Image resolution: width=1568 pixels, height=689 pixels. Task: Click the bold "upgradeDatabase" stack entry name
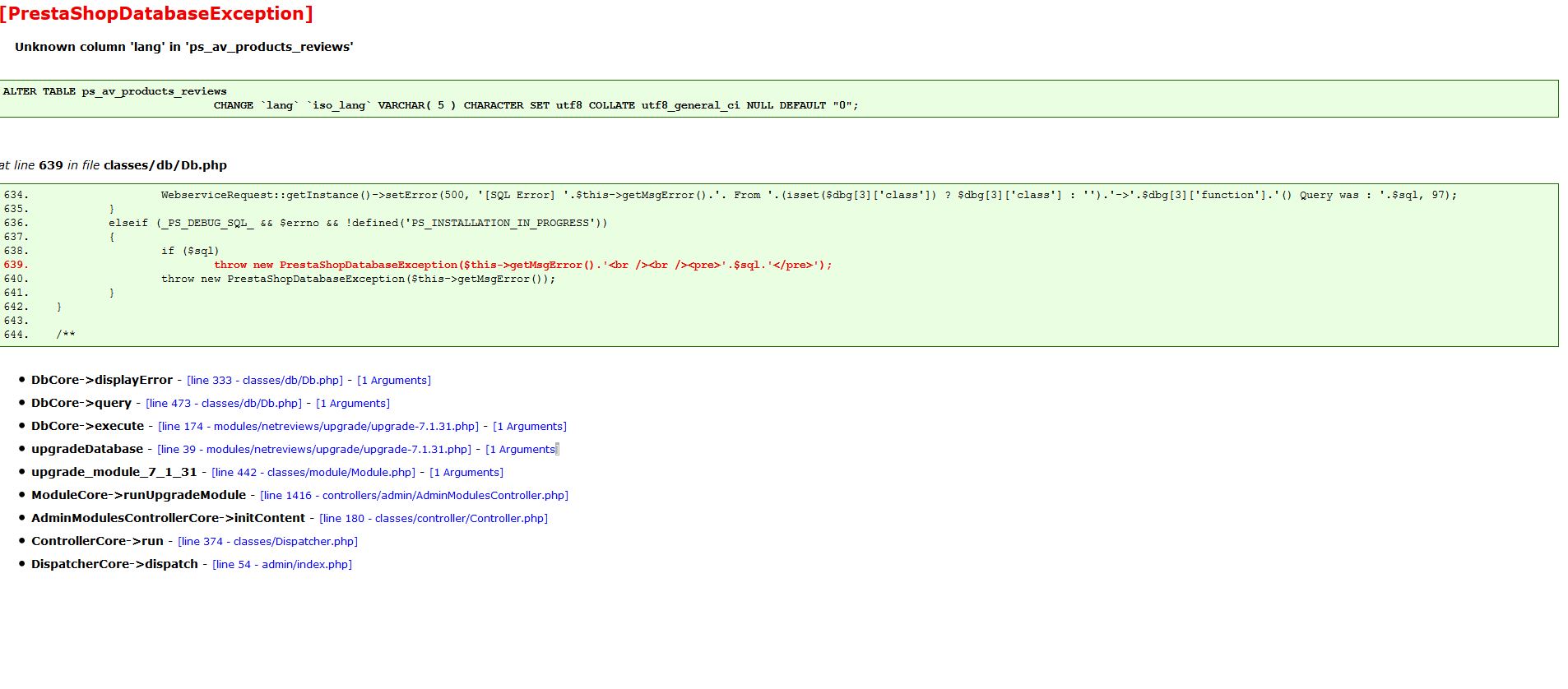pos(87,449)
